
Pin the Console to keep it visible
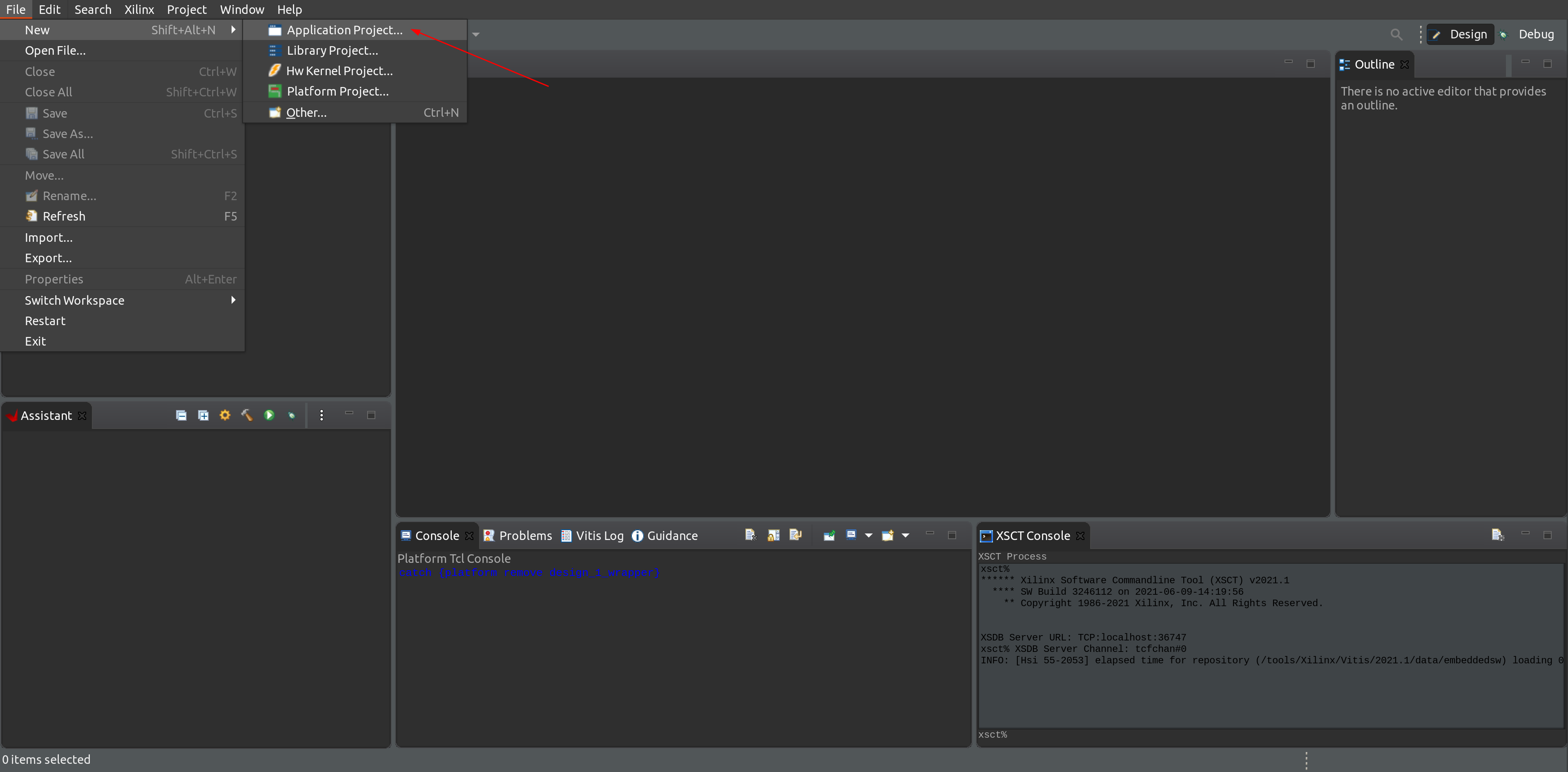(x=829, y=535)
